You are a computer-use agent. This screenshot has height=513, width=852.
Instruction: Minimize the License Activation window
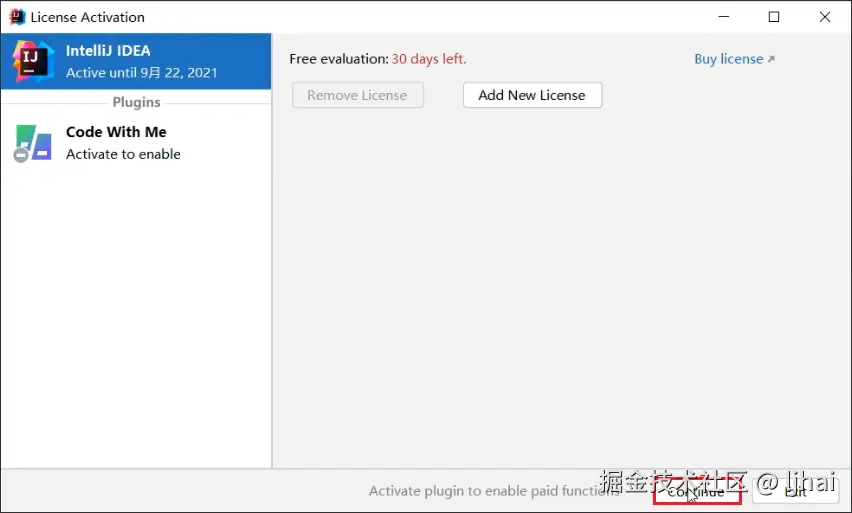pyautogui.click(x=724, y=17)
